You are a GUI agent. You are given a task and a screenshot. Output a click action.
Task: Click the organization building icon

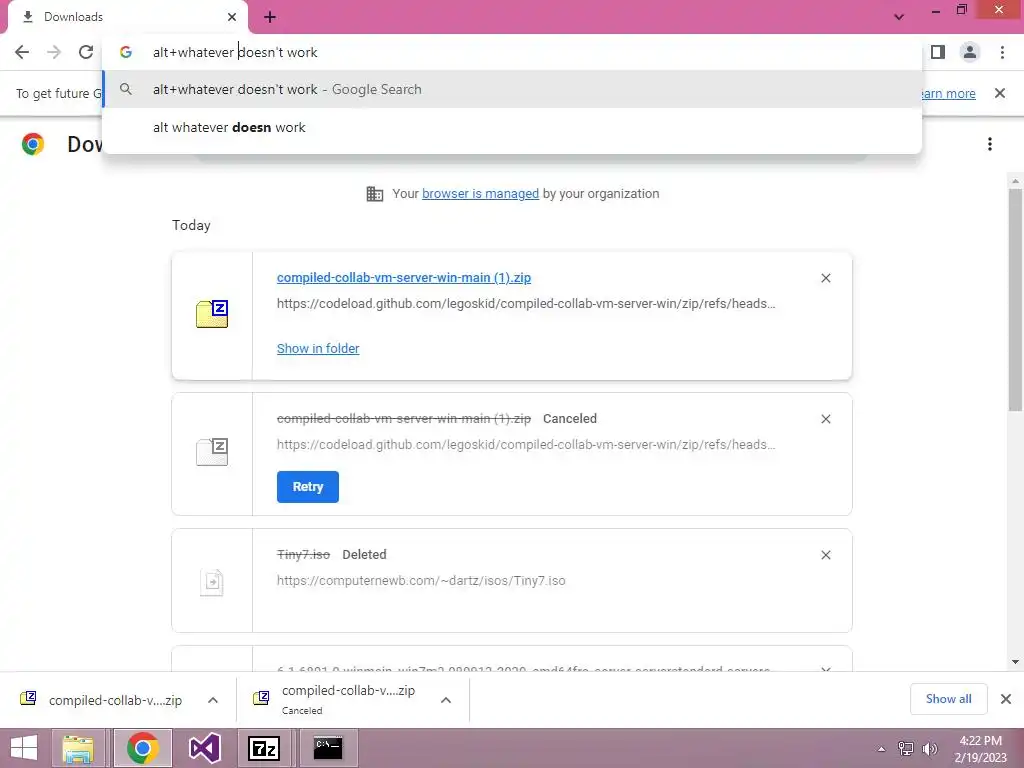pos(375,194)
